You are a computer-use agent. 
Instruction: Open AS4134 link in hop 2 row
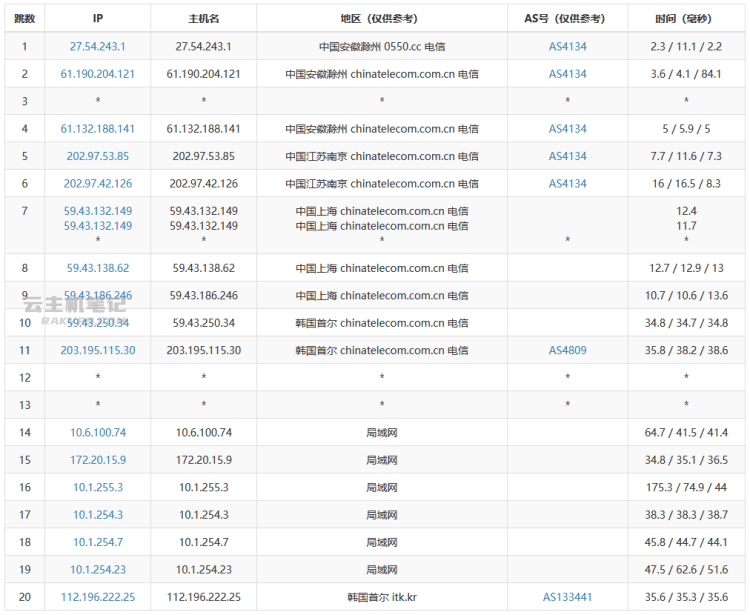[567, 74]
